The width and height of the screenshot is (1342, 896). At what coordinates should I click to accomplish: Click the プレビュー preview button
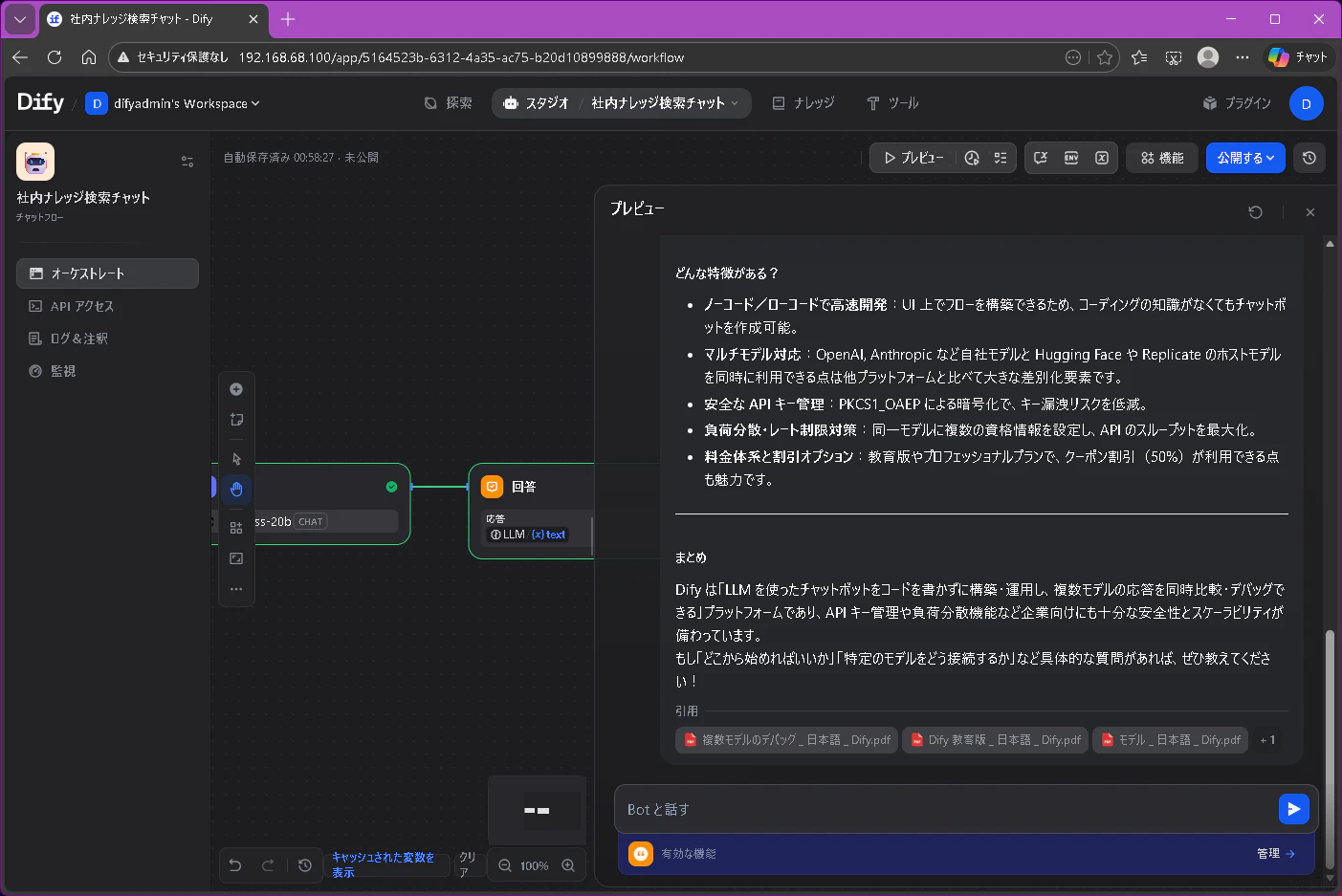(913, 158)
